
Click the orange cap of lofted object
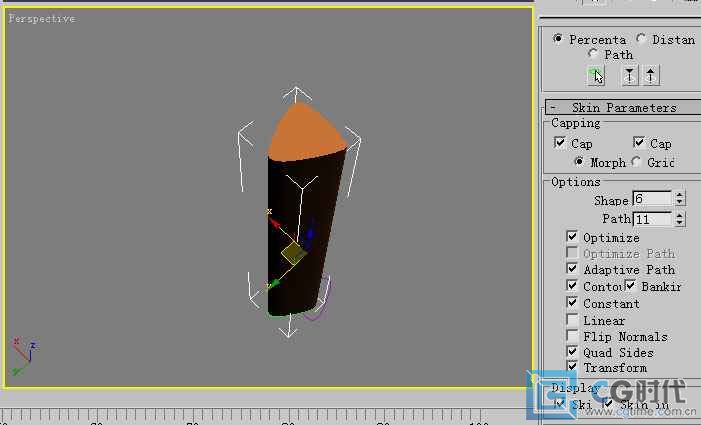click(x=306, y=132)
